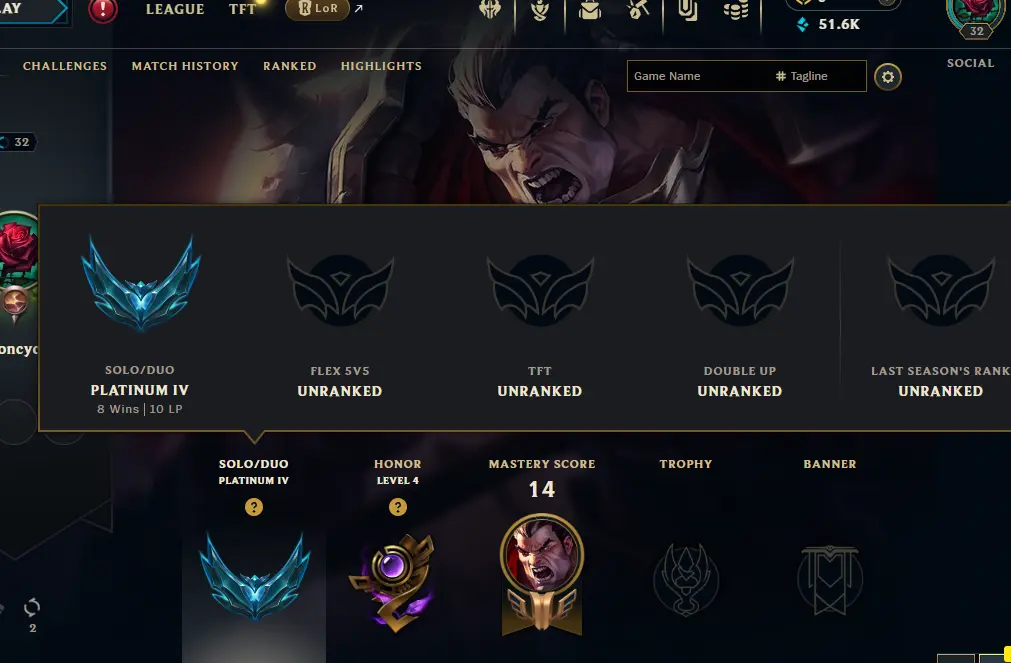Open the Hextech Crafting hammer icon
Viewport: 1011px width, 663px height.
638,10
